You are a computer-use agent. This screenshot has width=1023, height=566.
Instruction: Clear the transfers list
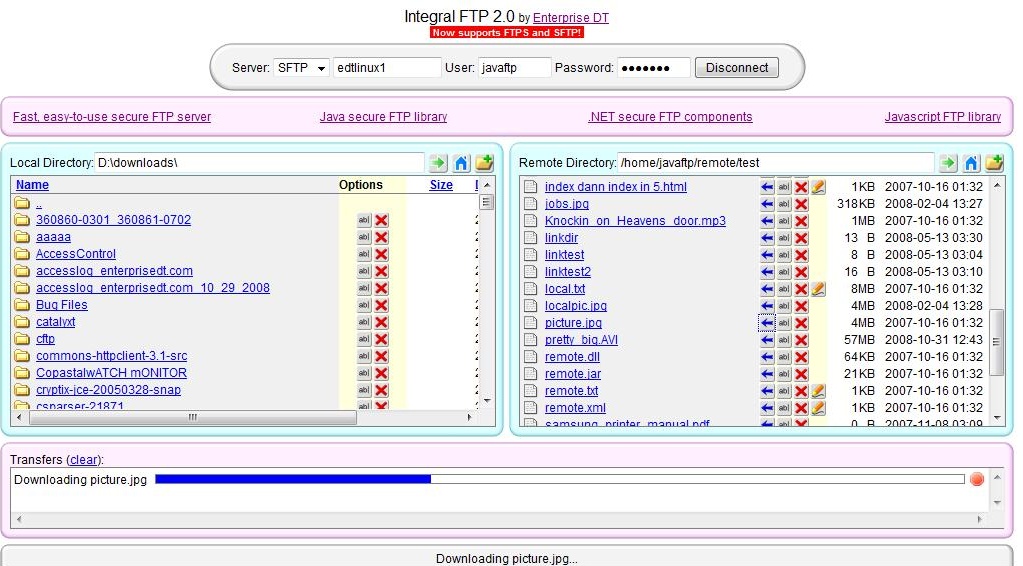coord(84,460)
